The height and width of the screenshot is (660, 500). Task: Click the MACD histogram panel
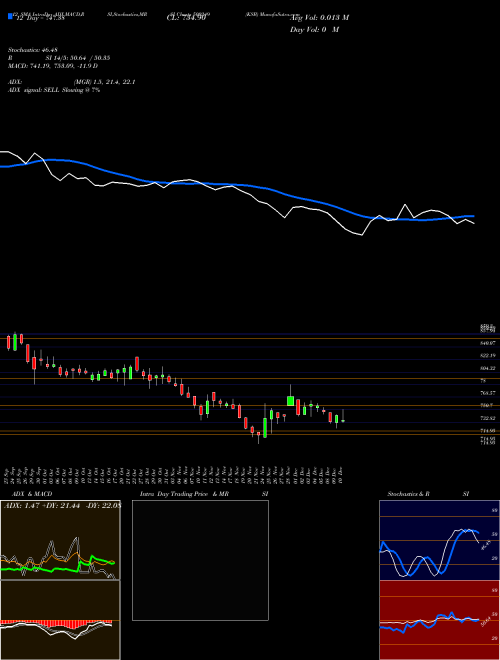(60, 620)
